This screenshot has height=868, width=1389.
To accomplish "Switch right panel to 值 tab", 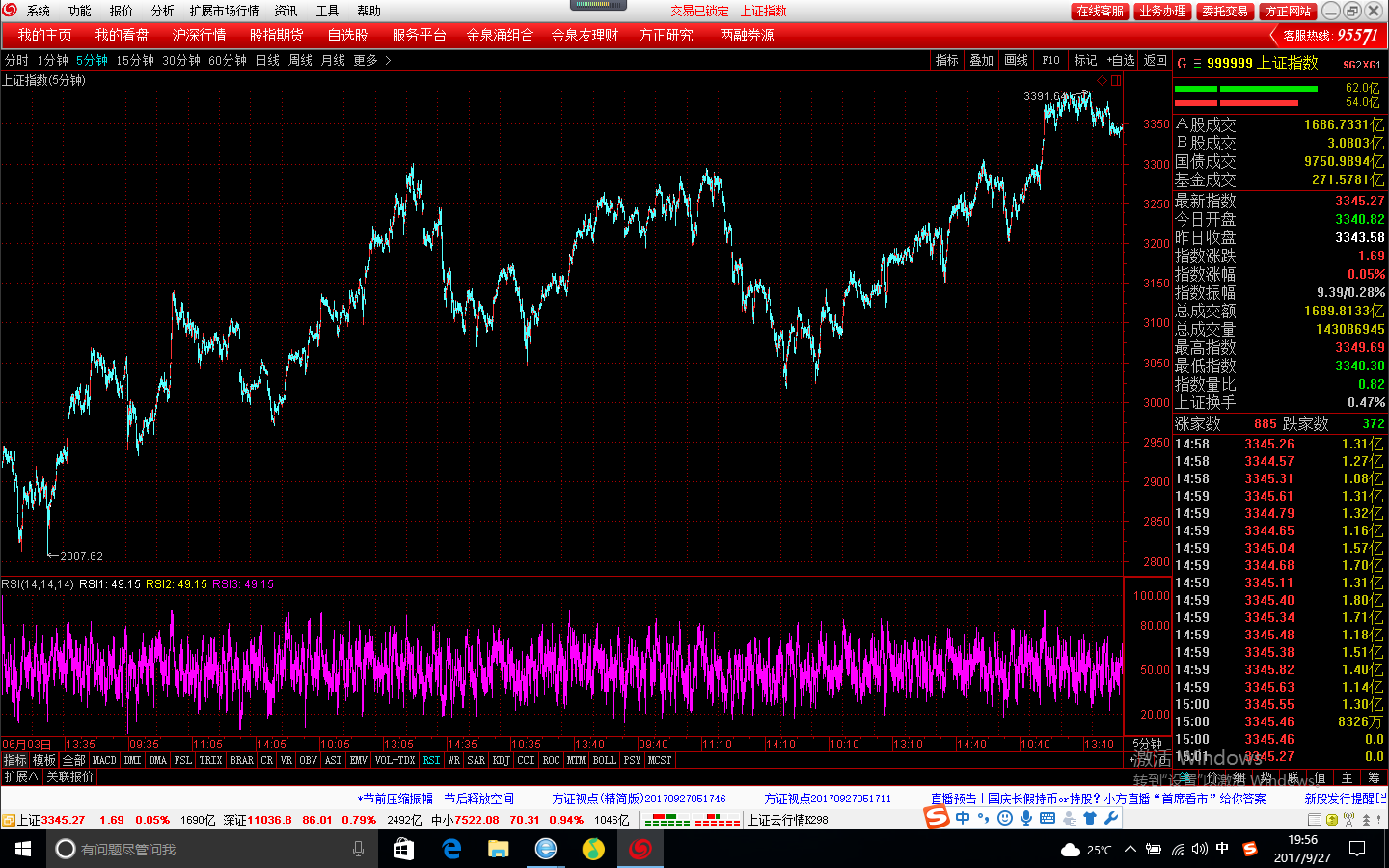I will click(1320, 777).
